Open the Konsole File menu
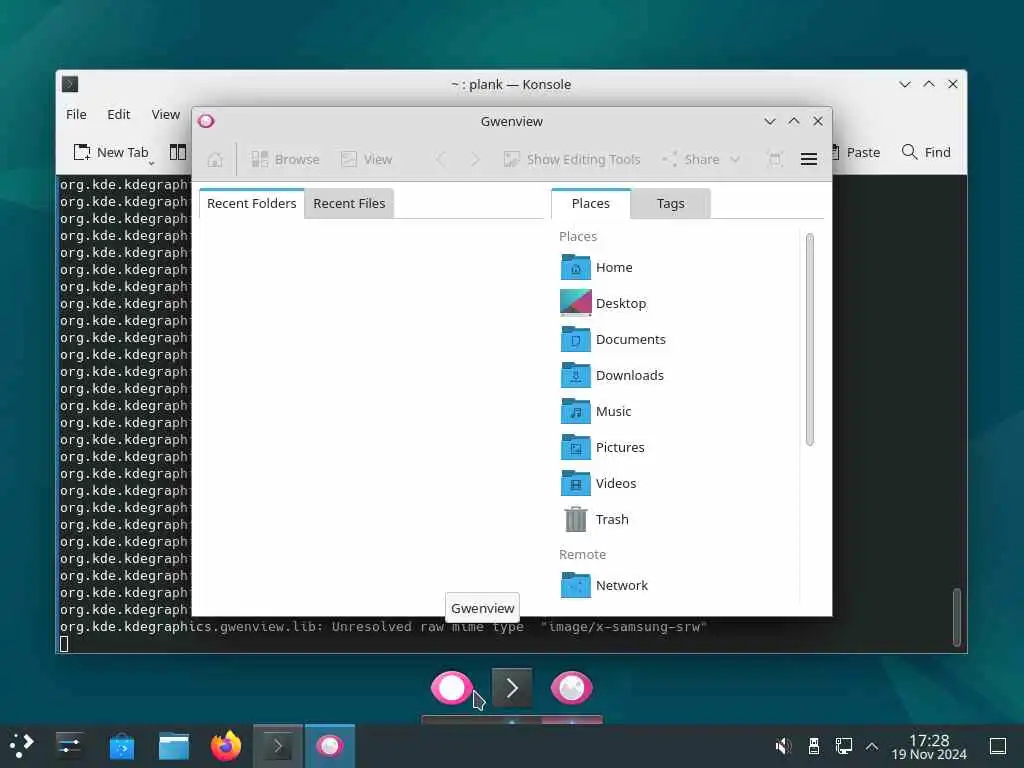Viewport: 1024px width, 768px height. 76,114
